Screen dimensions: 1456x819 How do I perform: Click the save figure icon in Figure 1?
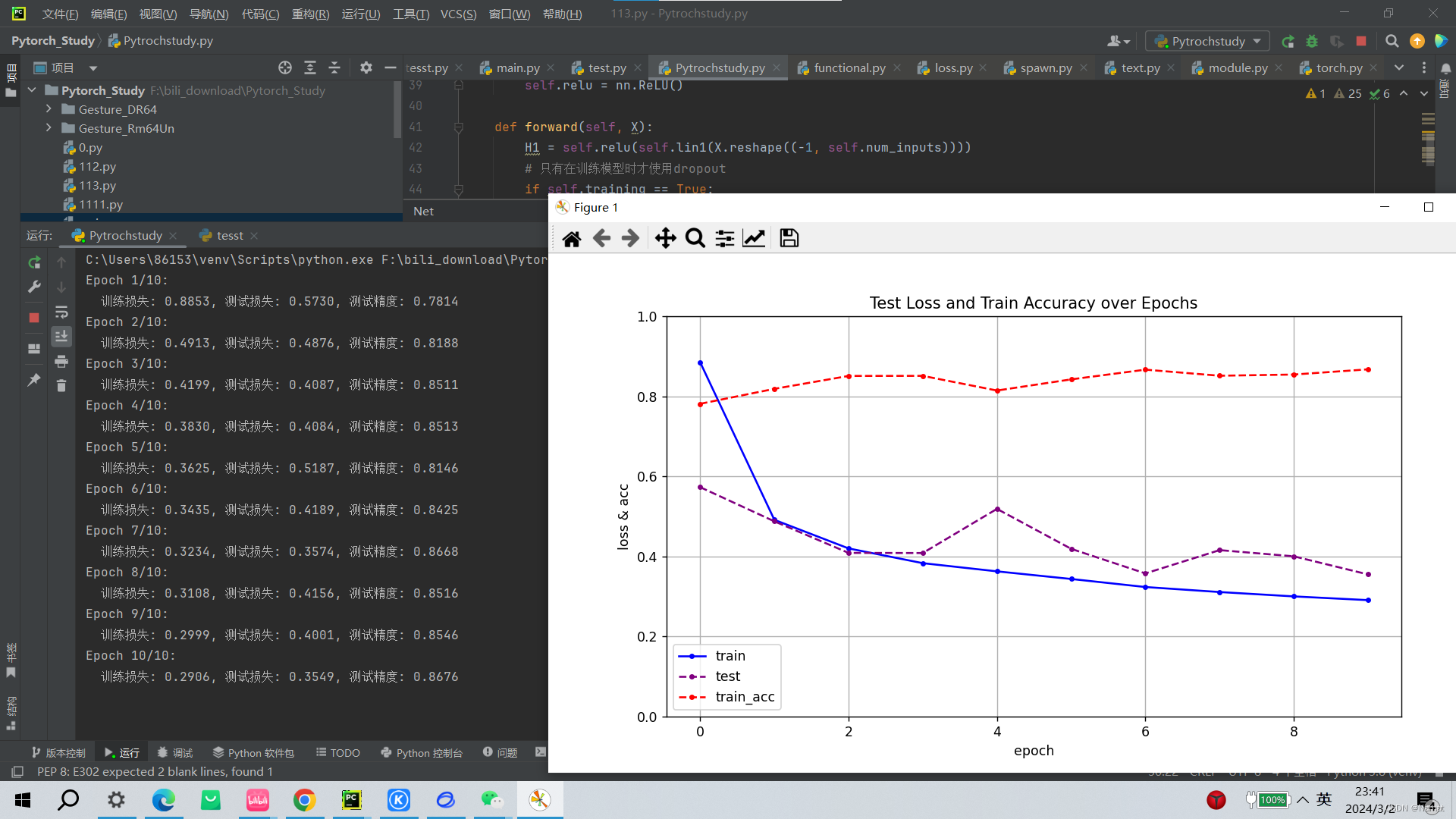[x=790, y=238]
